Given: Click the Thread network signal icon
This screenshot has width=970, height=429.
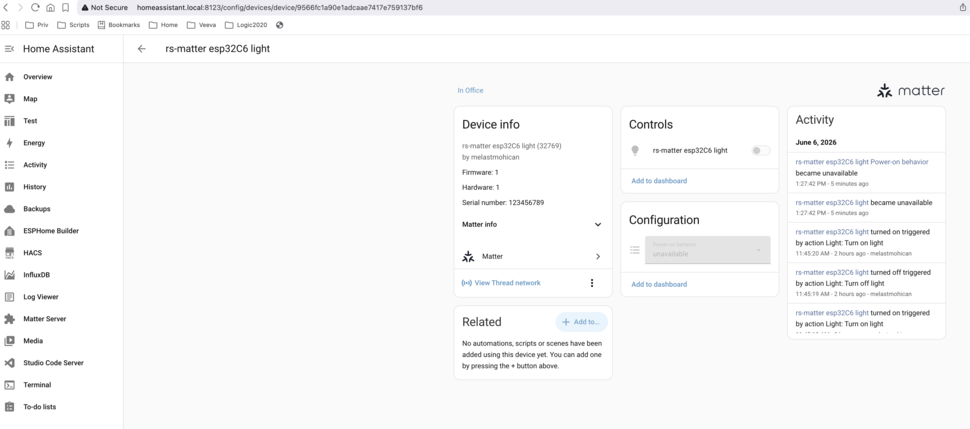Looking at the screenshot, I should (x=467, y=283).
